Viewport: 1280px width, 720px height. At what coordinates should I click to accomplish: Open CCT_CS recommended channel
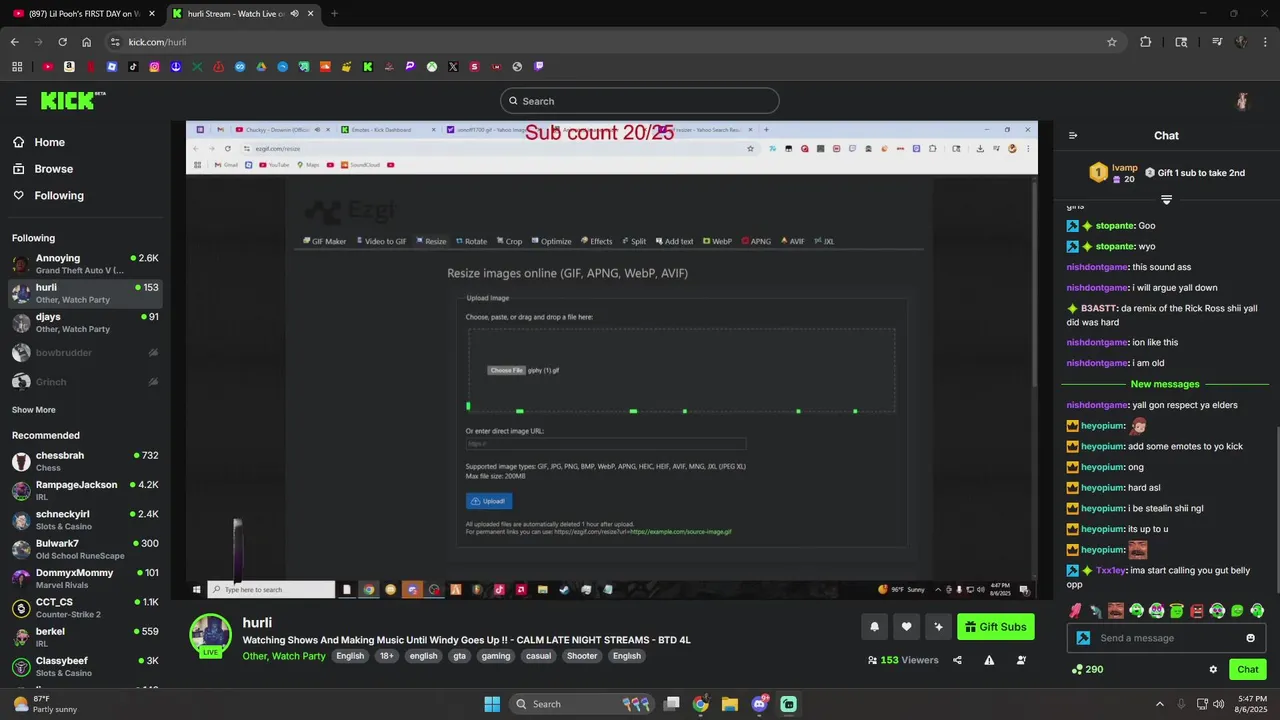pyautogui.click(x=85, y=608)
